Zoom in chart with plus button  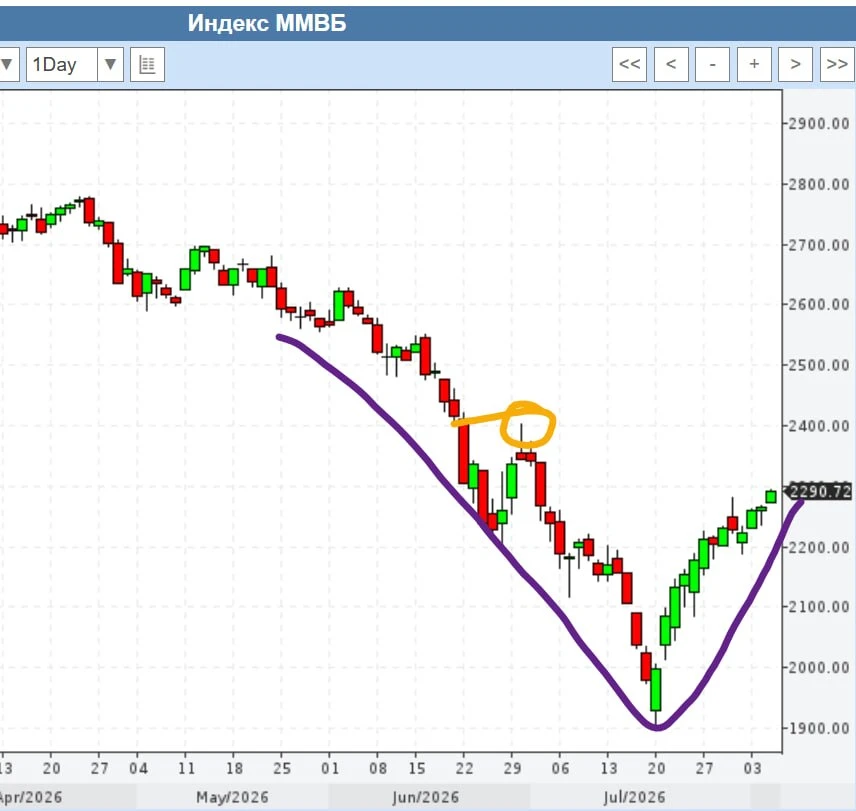pyautogui.click(x=754, y=64)
